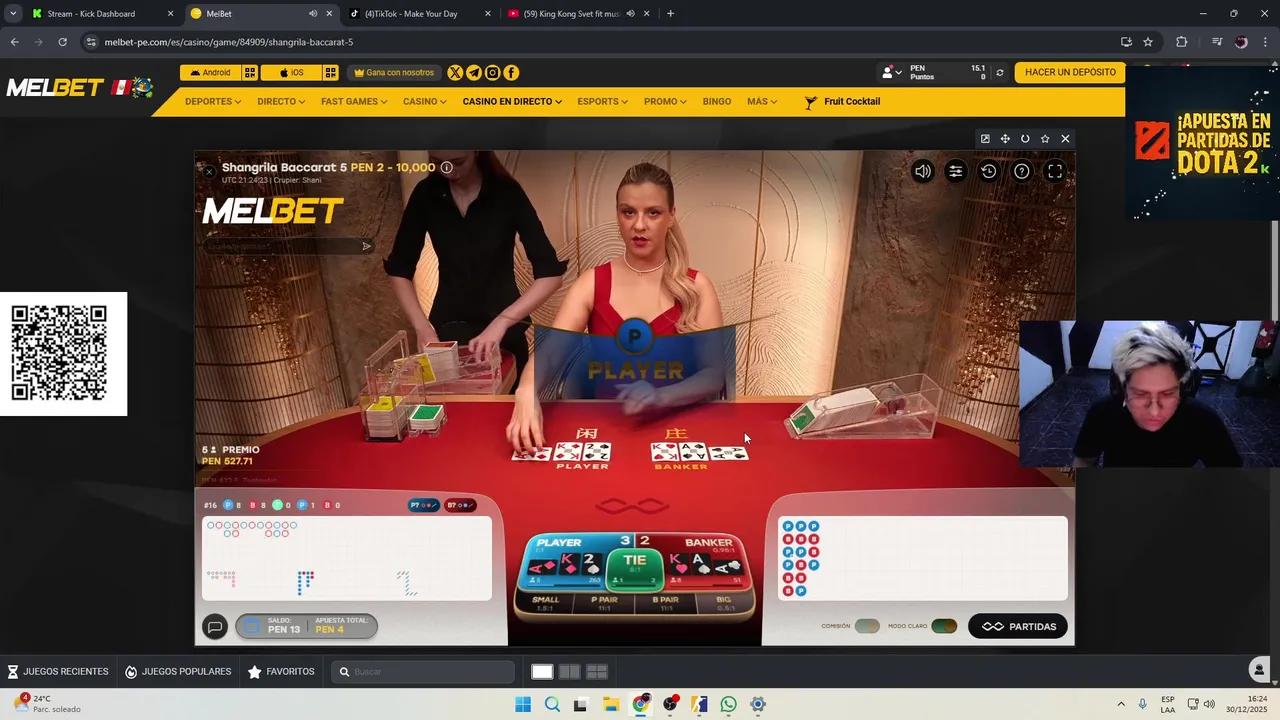1280x720 pixels.
Task: Place a bet on Player
Action: pyautogui.click(x=567, y=561)
